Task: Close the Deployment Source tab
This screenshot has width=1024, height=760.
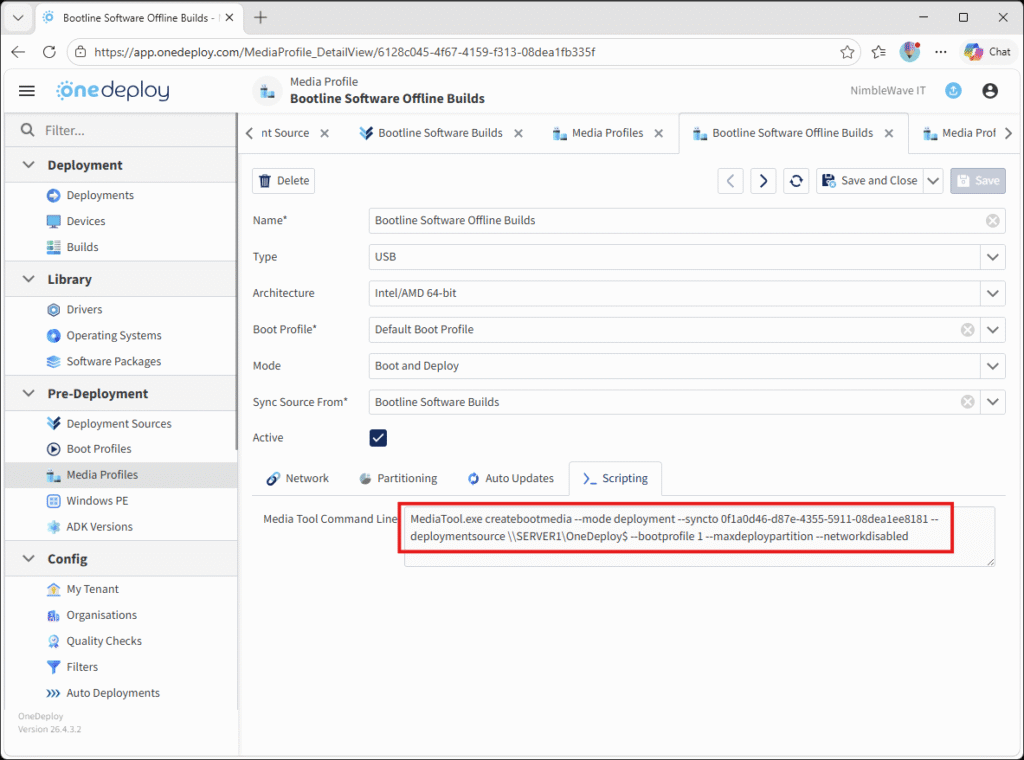Action: tap(325, 133)
